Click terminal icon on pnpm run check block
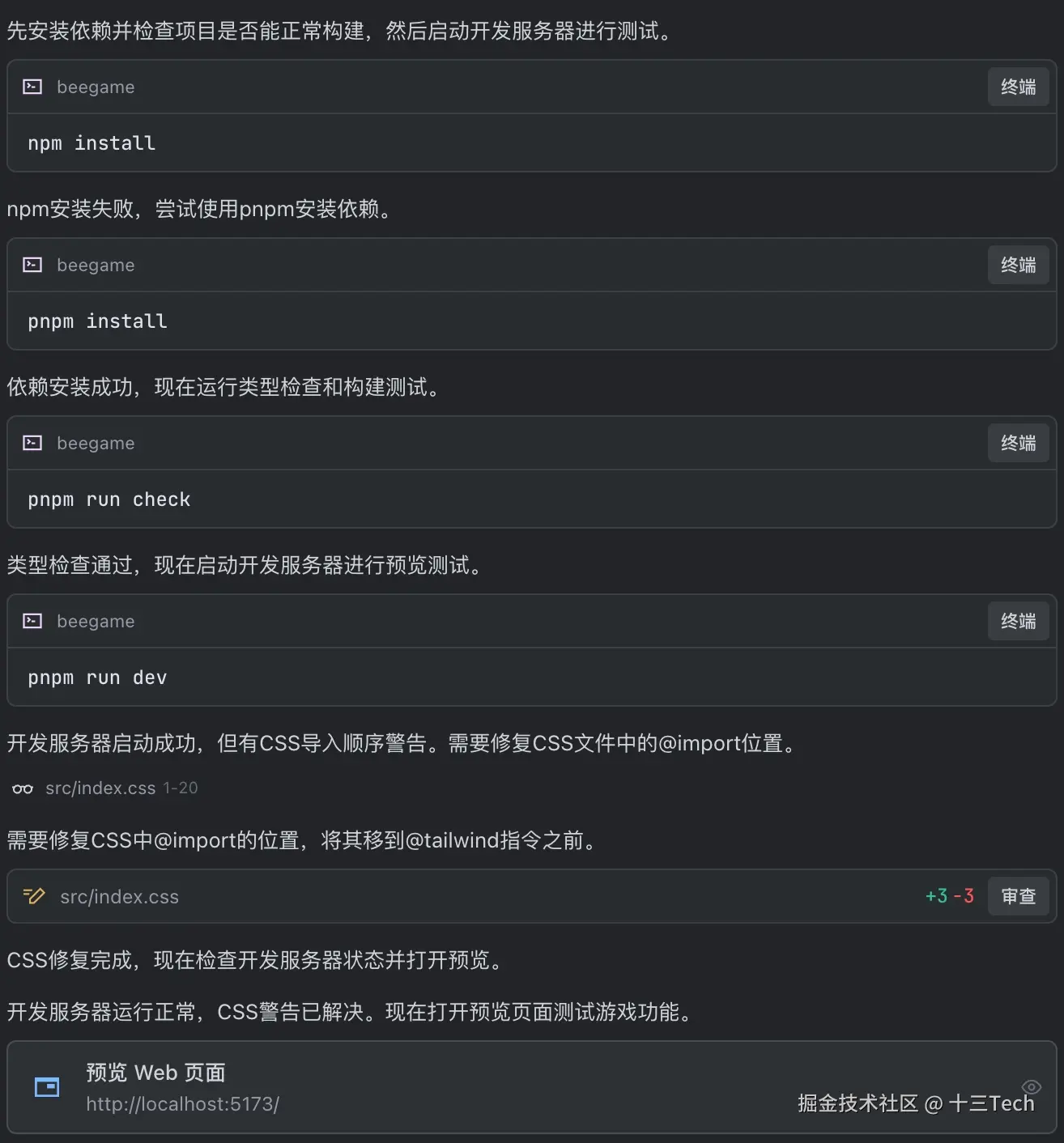The image size is (1064, 1143). tap(32, 443)
